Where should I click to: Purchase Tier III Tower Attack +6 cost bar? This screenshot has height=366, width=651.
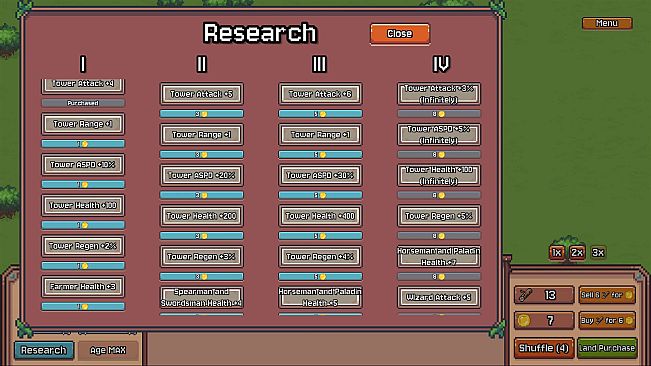tap(320, 114)
